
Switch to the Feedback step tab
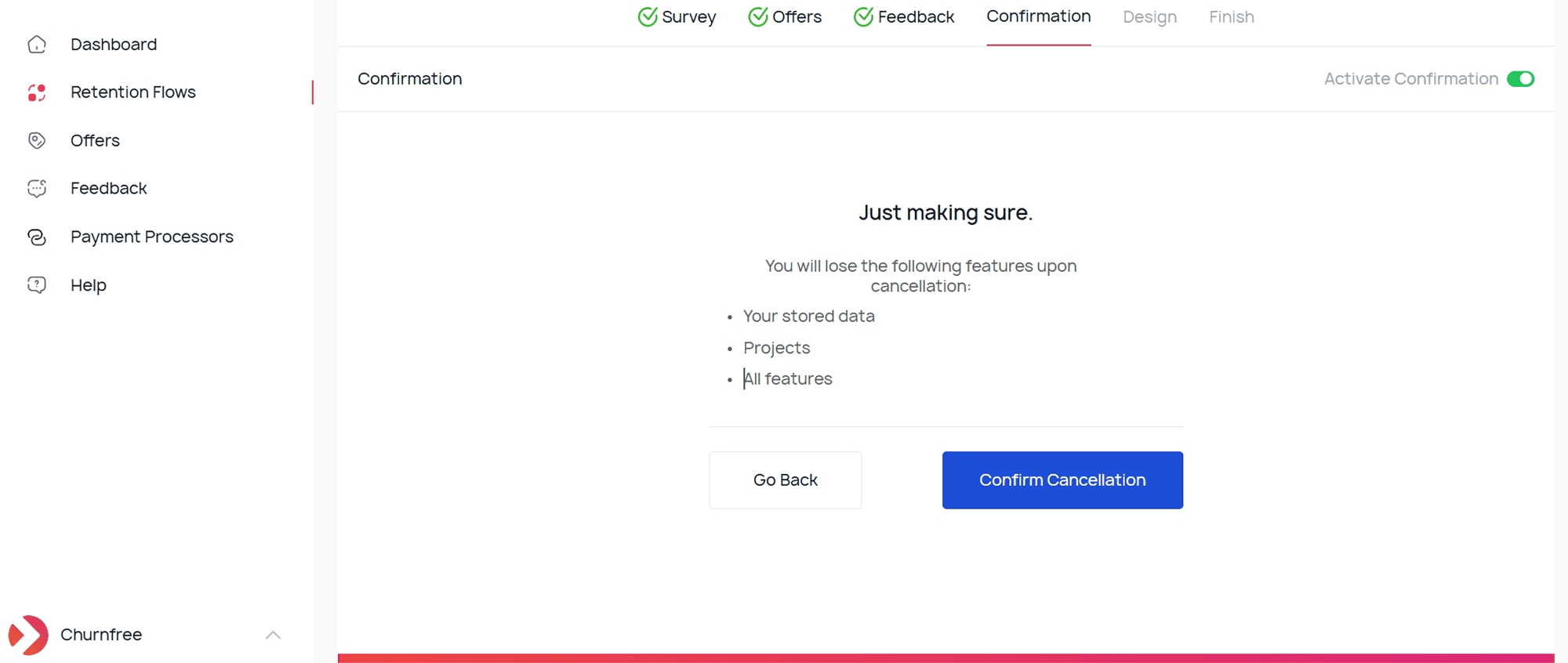point(915,16)
